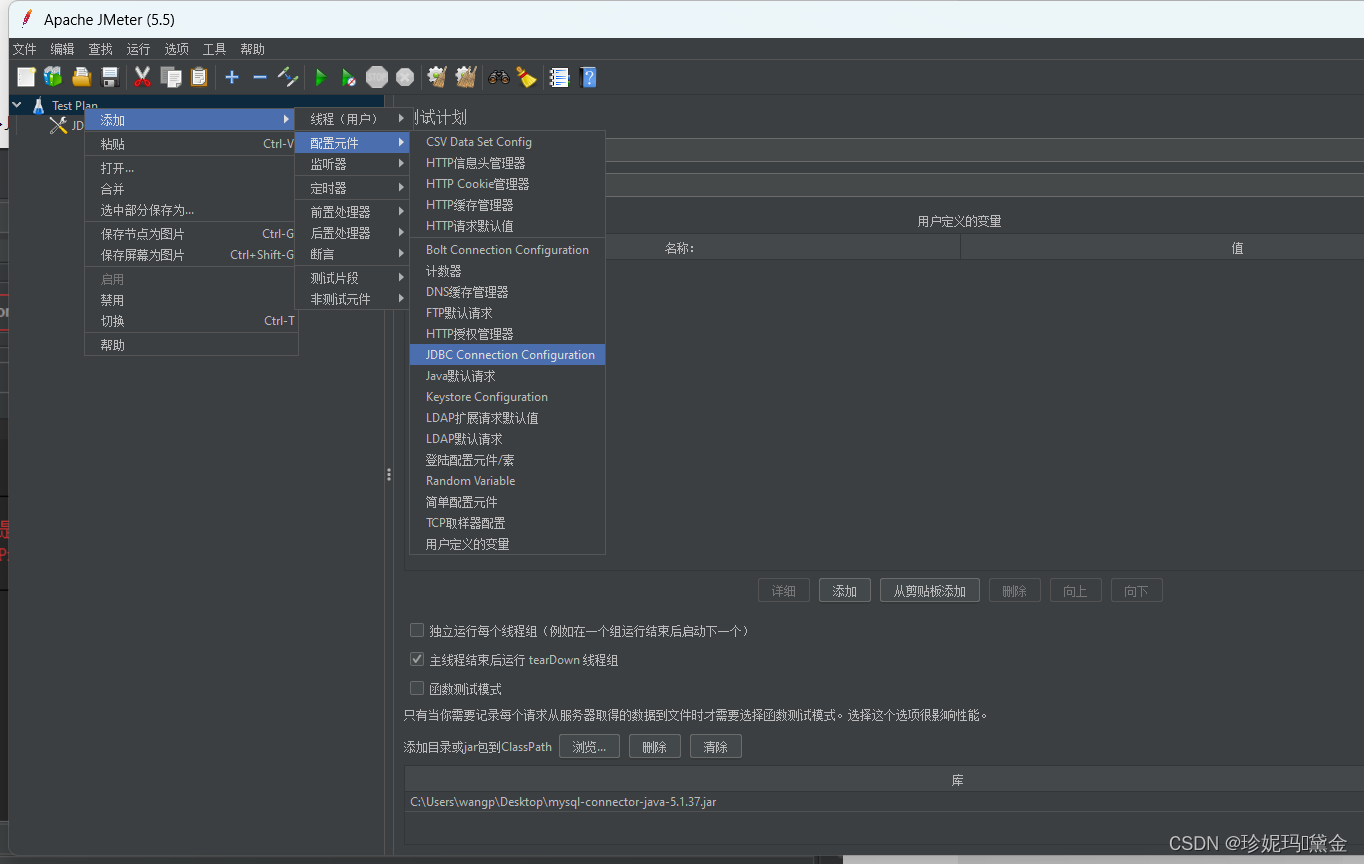Click the Collapse all minus icon

click(260, 77)
